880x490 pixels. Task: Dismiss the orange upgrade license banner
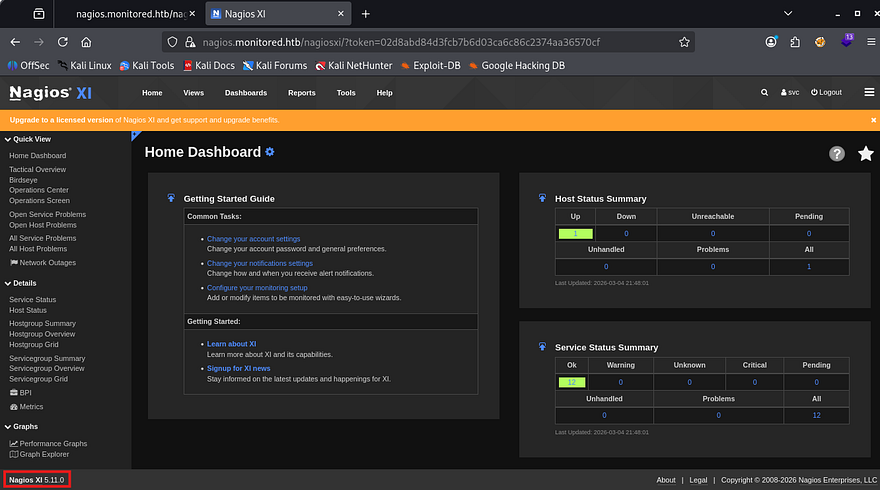(x=873, y=120)
